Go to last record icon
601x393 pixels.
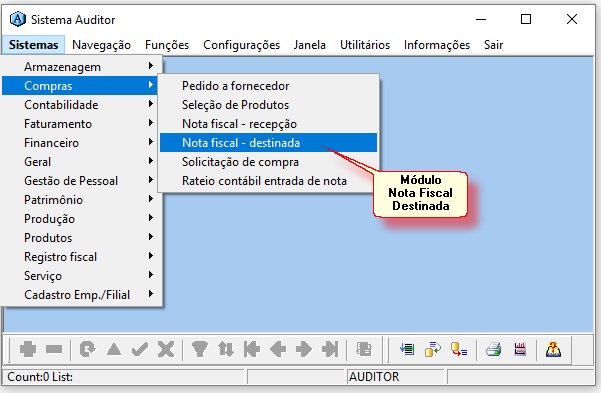click(330, 349)
